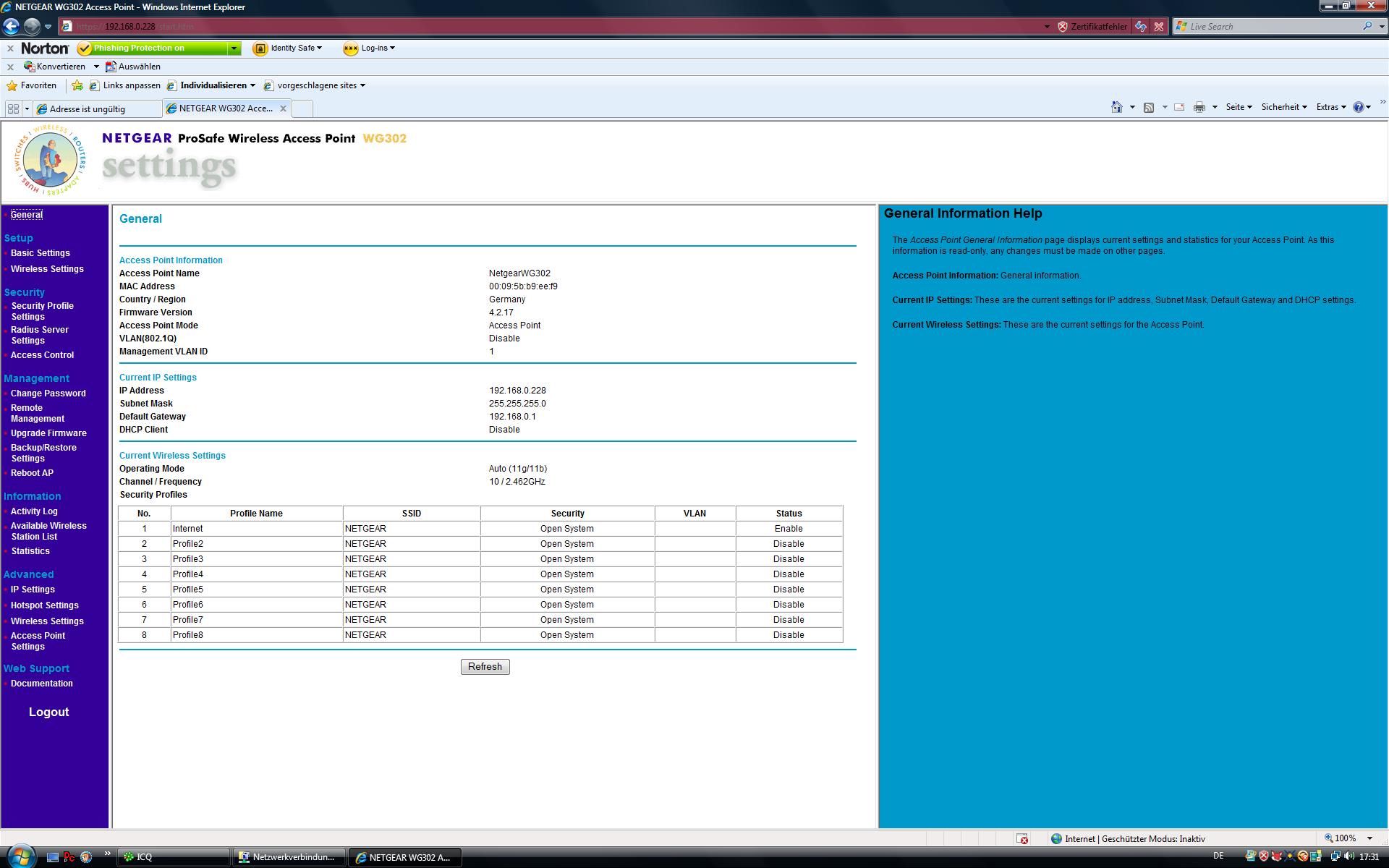Open the Upgrade Firmware page
Viewport: 1389px width, 868px height.
(48, 433)
